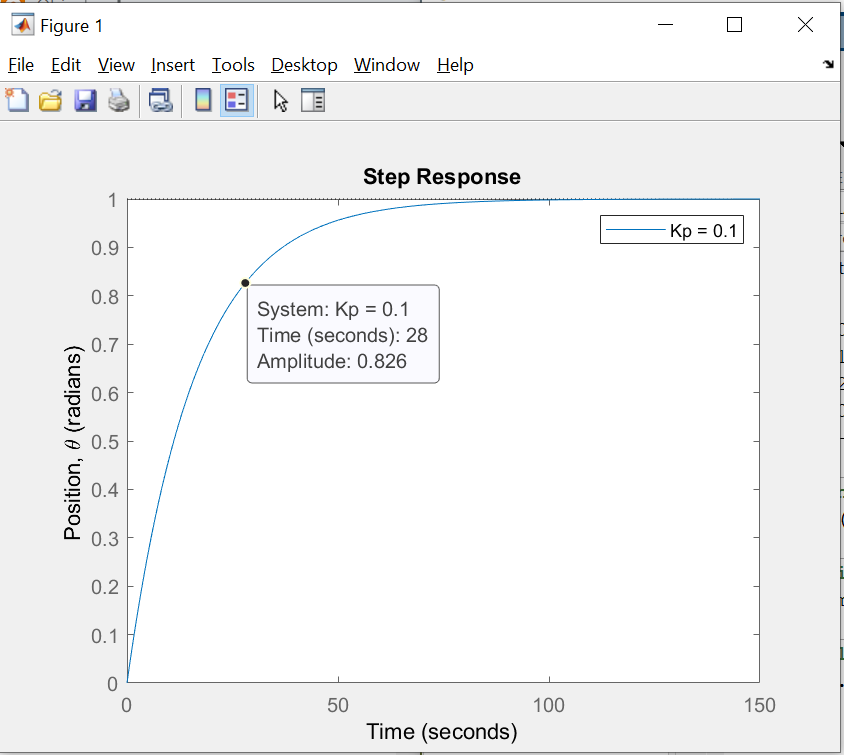Open the Insert menu
The image size is (844, 755).
(x=173, y=65)
